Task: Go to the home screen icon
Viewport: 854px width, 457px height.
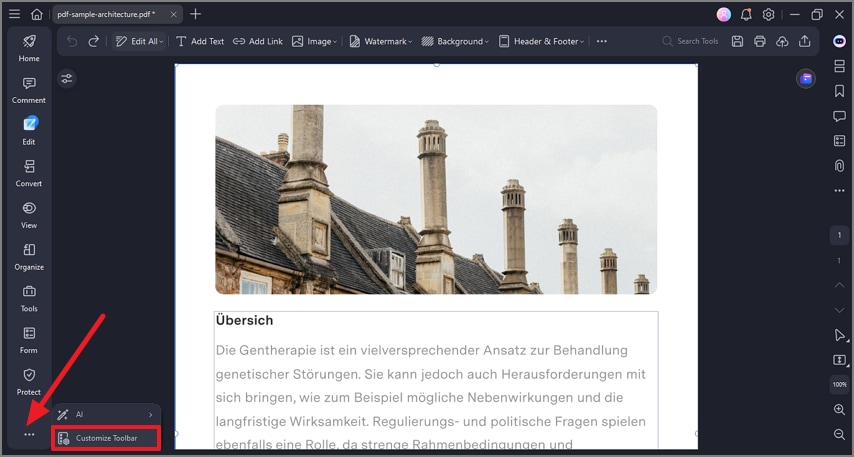Action: coord(36,14)
